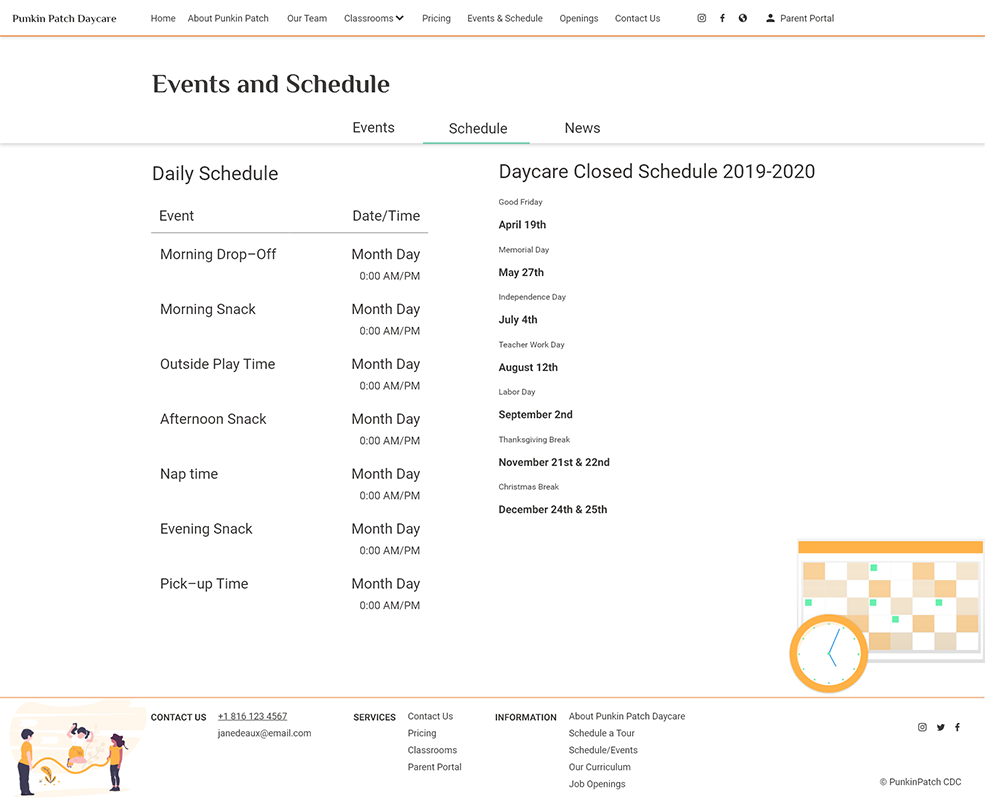The width and height of the screenshot is (985, 800).
Task: Expand the Classrooms dropdown chevron in the navbar
Action: point(400,18)
